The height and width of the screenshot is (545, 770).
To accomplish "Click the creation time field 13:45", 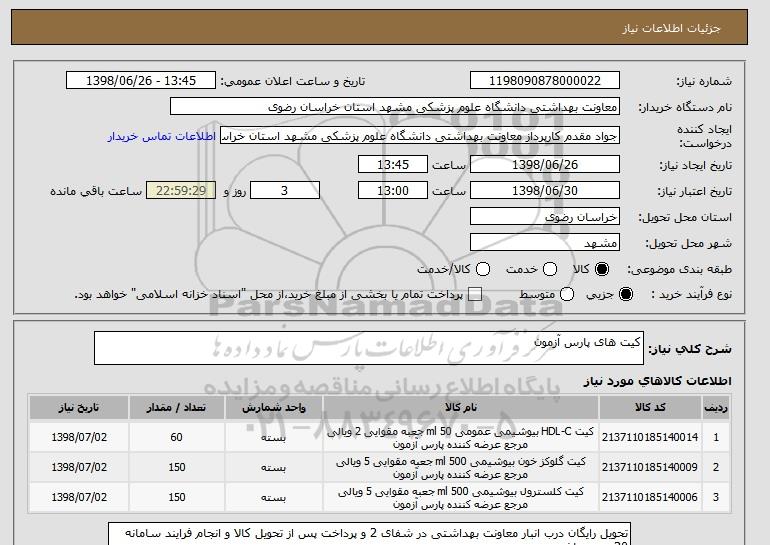I will pyautogui.click(x=393, y=164).
